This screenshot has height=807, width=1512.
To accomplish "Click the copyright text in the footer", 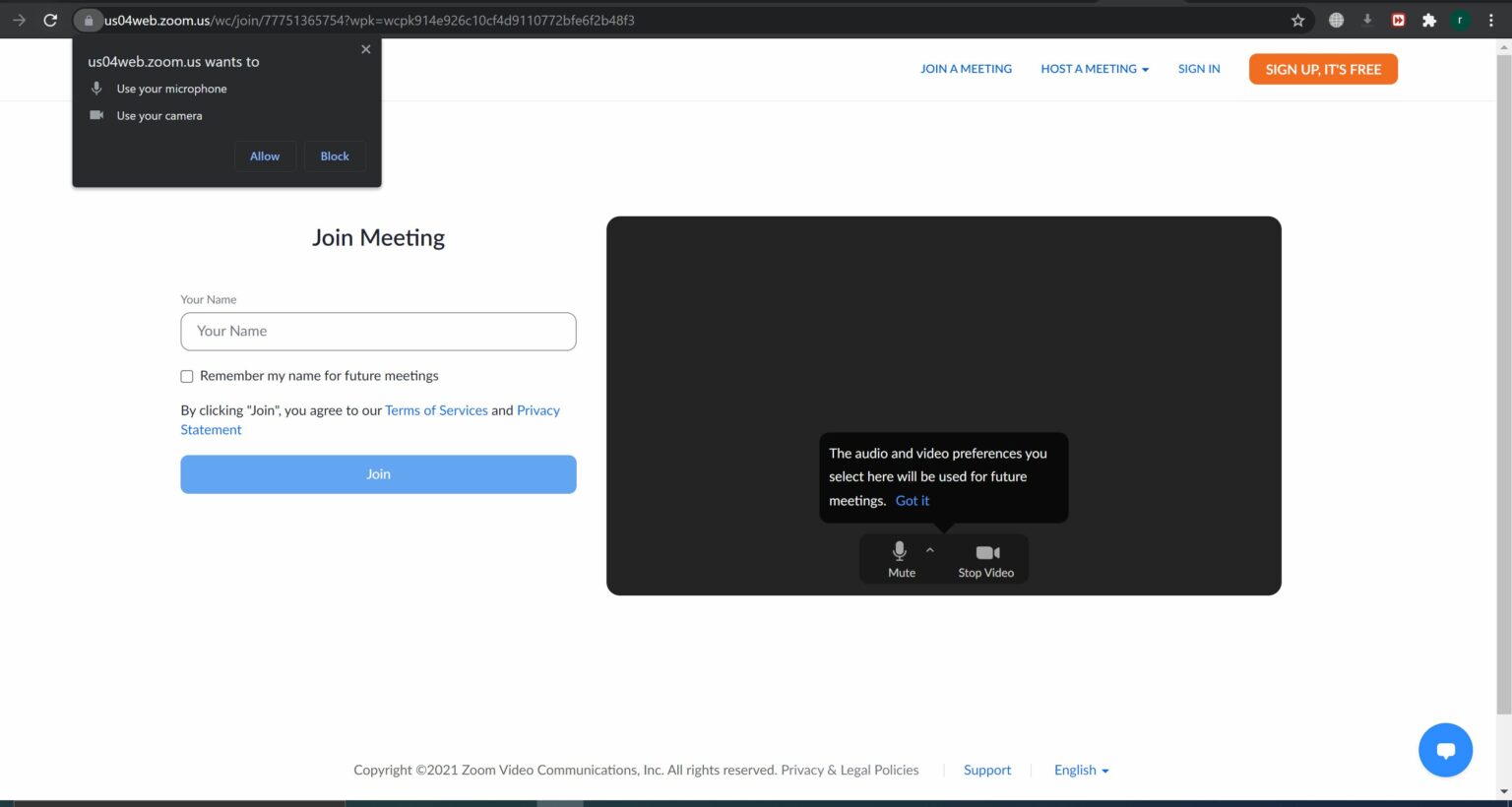I will point(566,771).
